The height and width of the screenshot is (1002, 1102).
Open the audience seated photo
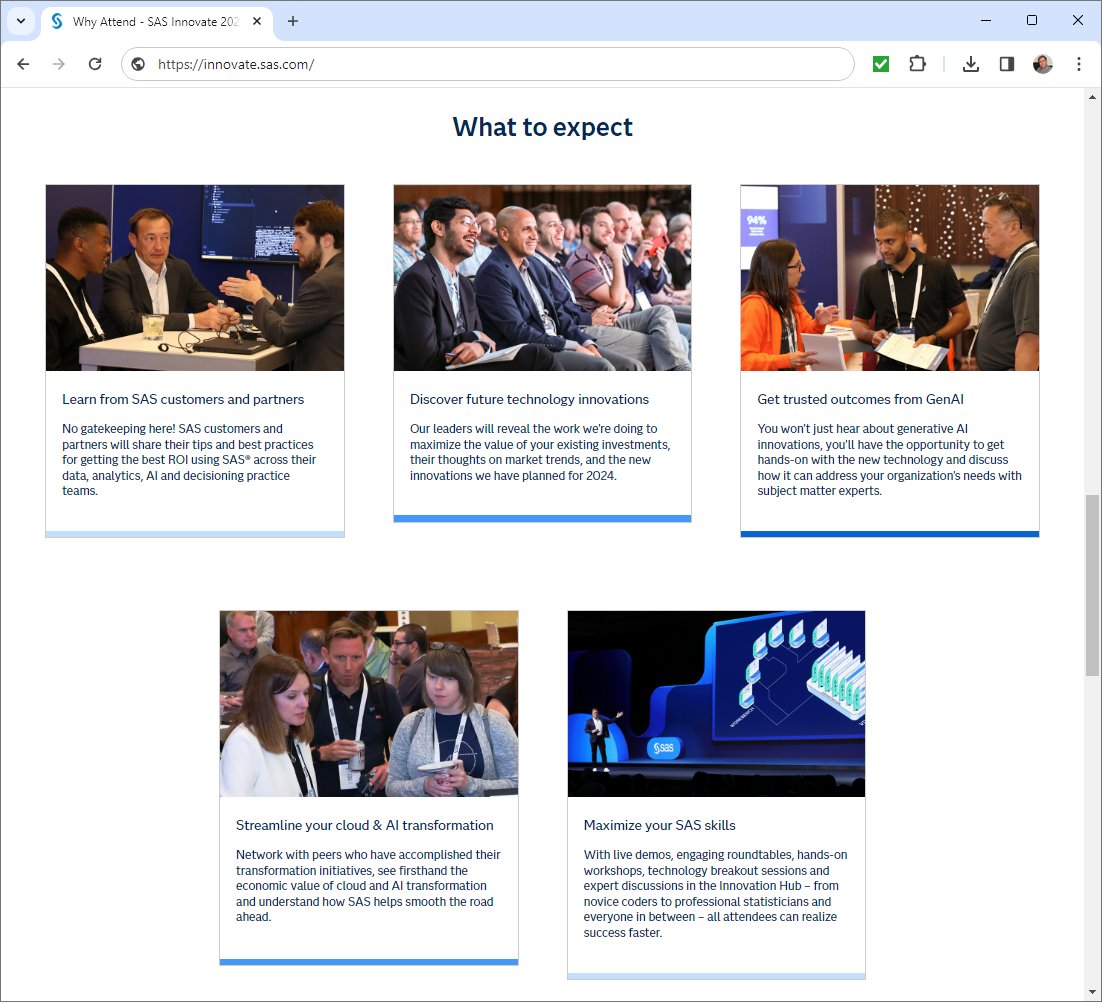[x=542, y=278]
